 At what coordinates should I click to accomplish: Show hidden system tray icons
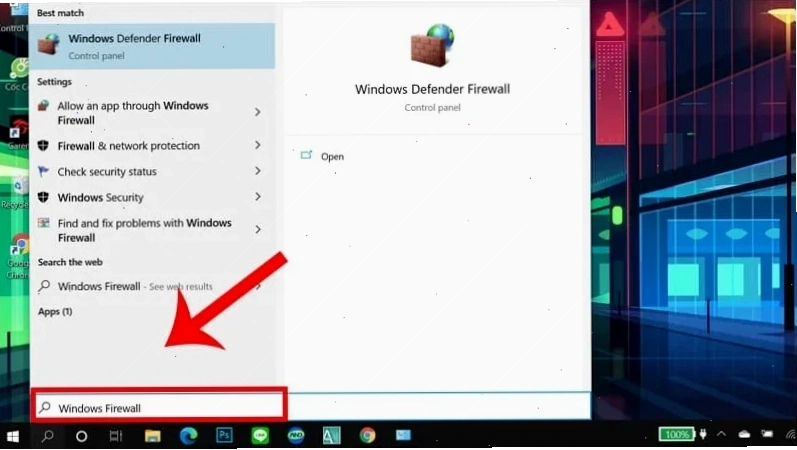pos(721,434)
